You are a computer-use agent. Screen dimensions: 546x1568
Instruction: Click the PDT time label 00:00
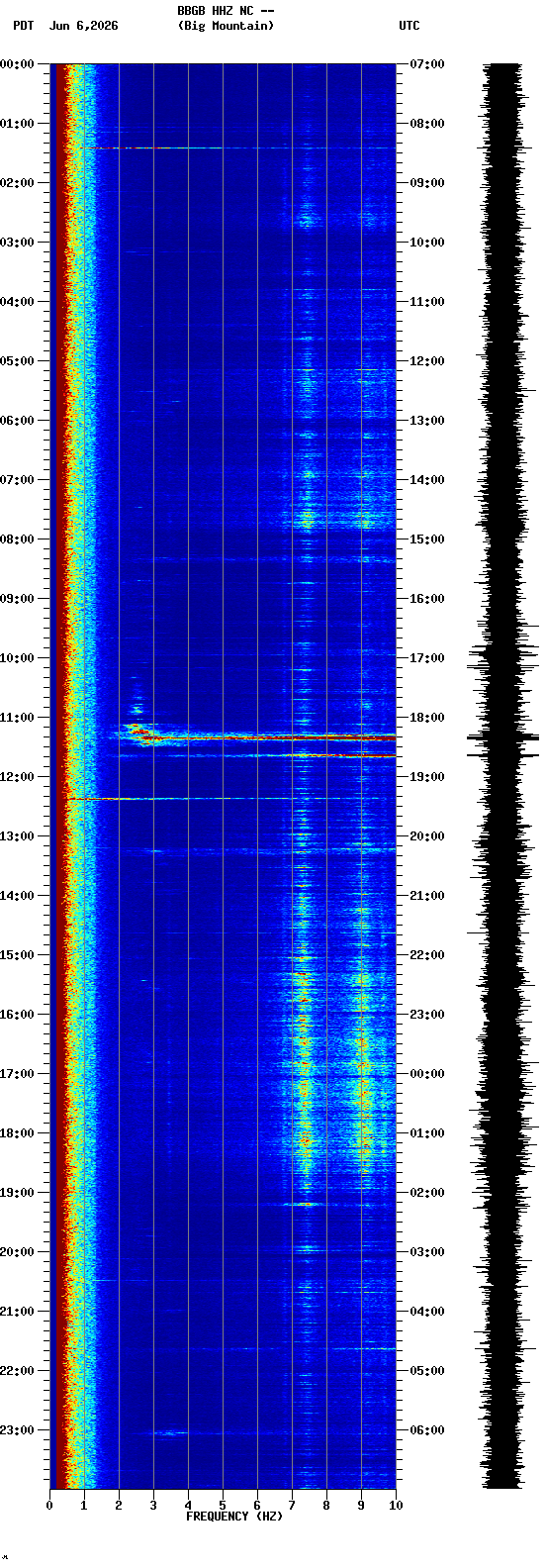click(x=17, y=64)
